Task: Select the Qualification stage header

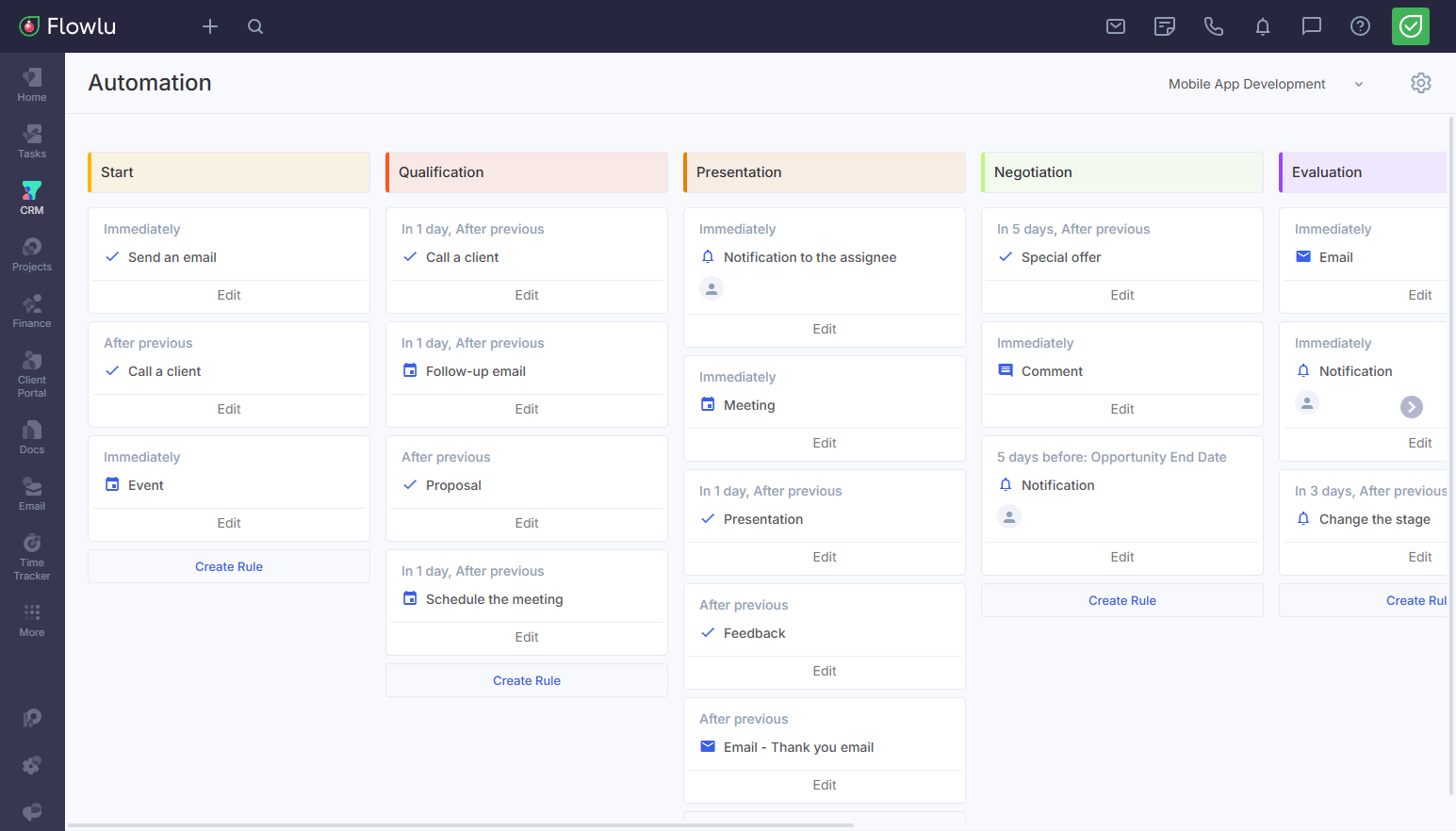Action: coord(527,172)
